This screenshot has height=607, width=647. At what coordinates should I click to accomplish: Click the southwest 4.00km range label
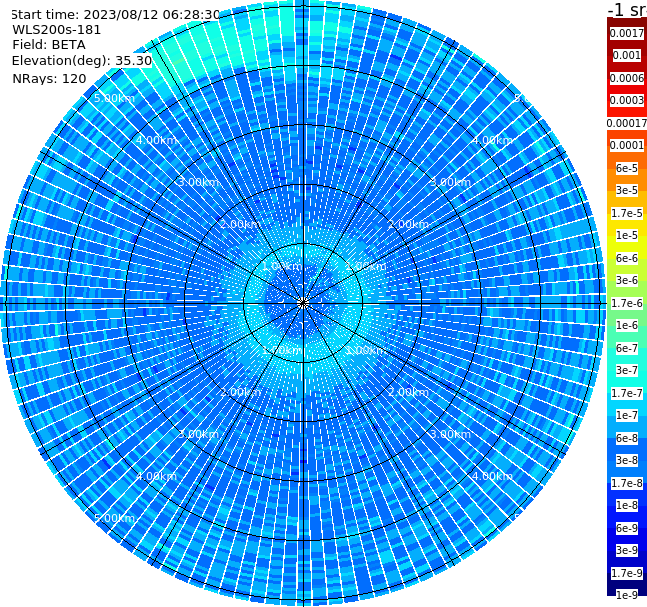(x=156, y=476)
